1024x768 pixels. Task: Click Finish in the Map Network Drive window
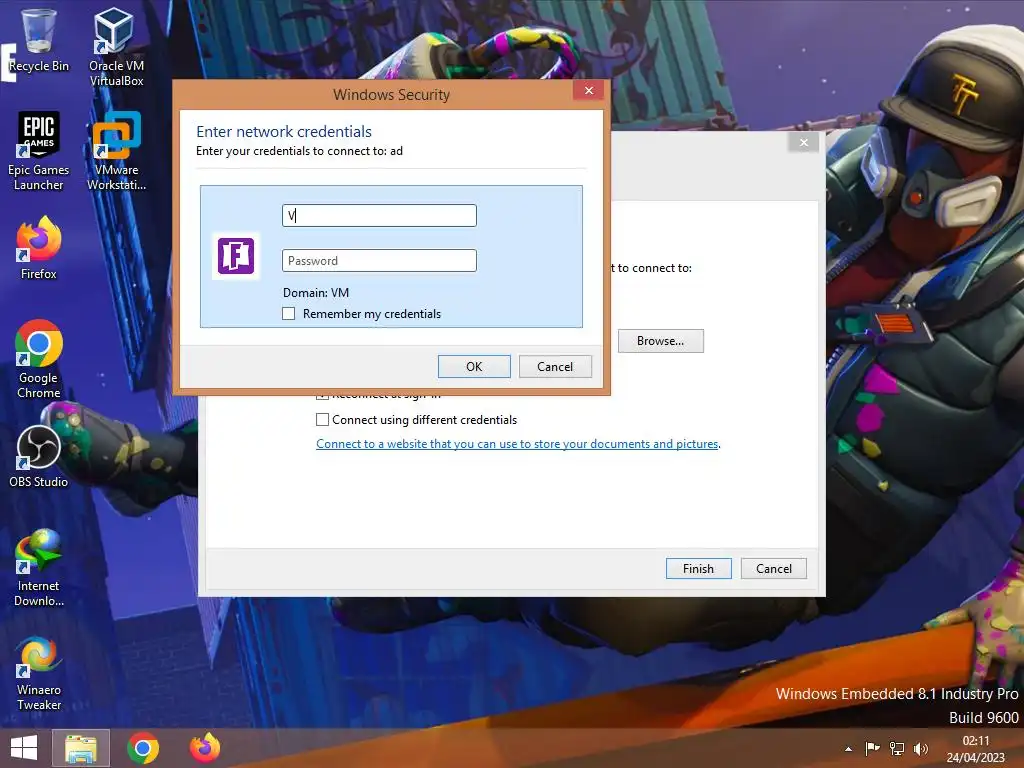coord(698,568)
